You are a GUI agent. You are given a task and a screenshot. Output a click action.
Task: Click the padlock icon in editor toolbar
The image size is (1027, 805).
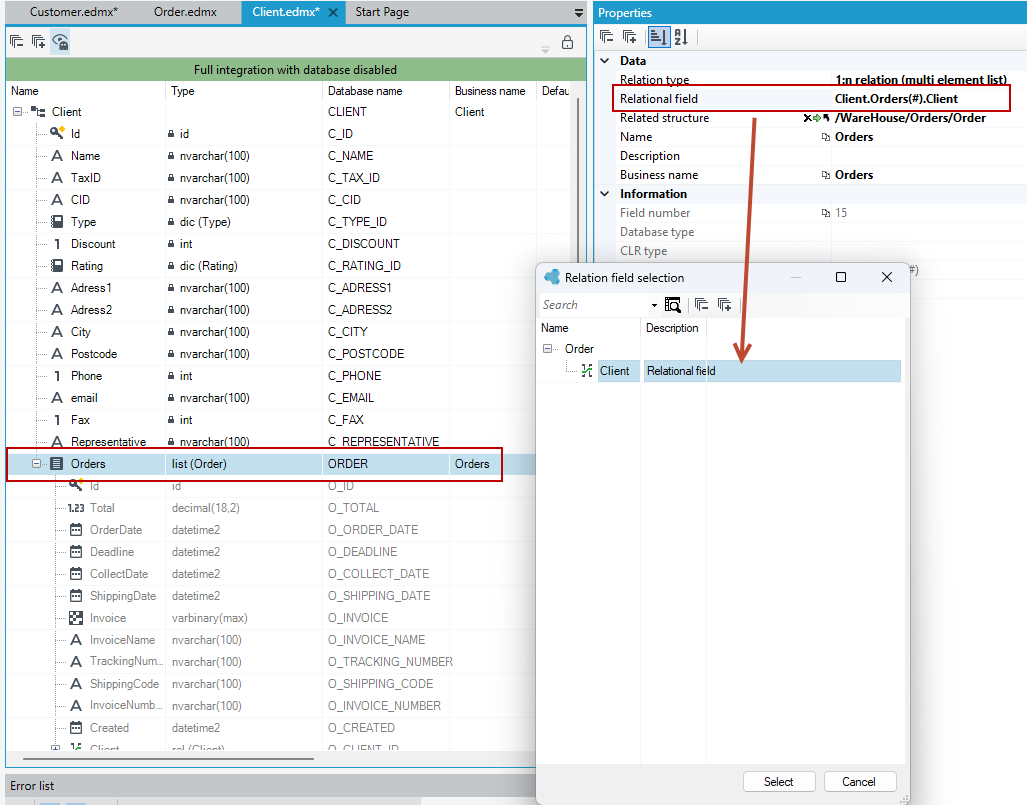[x=567, y=43]
